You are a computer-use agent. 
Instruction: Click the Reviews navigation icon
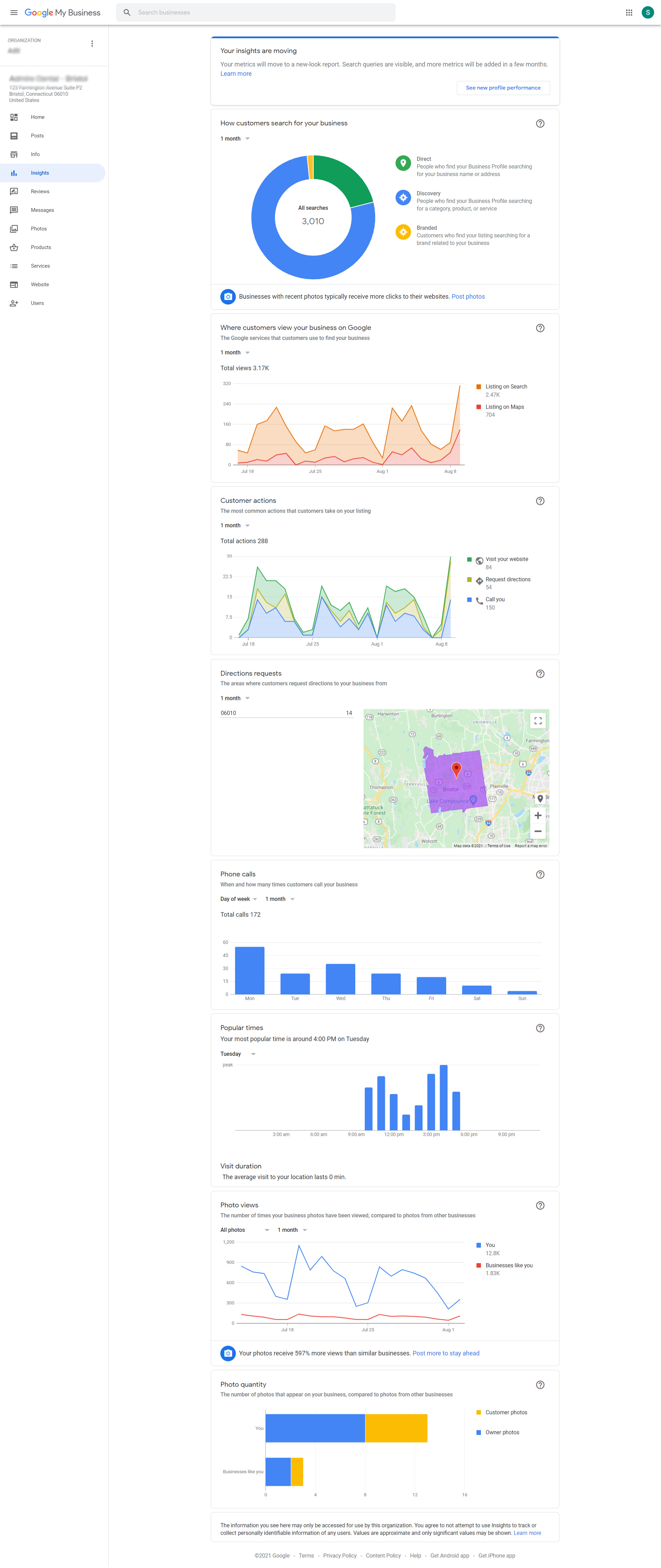(14, 191)
